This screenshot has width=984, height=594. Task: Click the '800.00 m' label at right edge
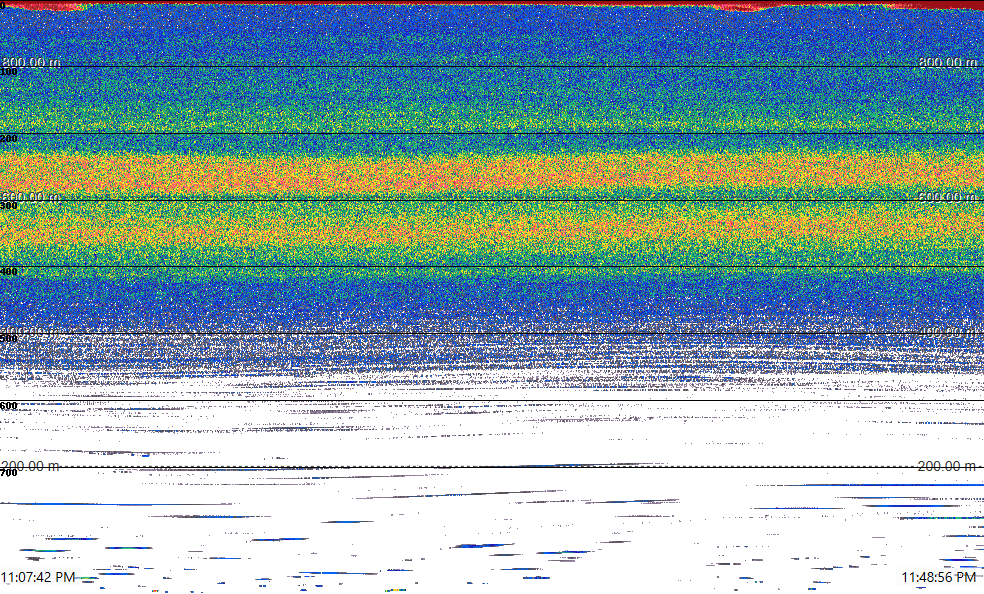tap(948, 62)
